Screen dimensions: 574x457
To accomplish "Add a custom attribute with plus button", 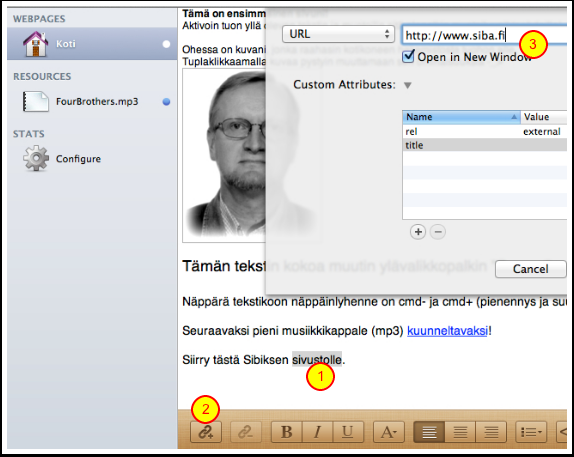I will (418, 232).
